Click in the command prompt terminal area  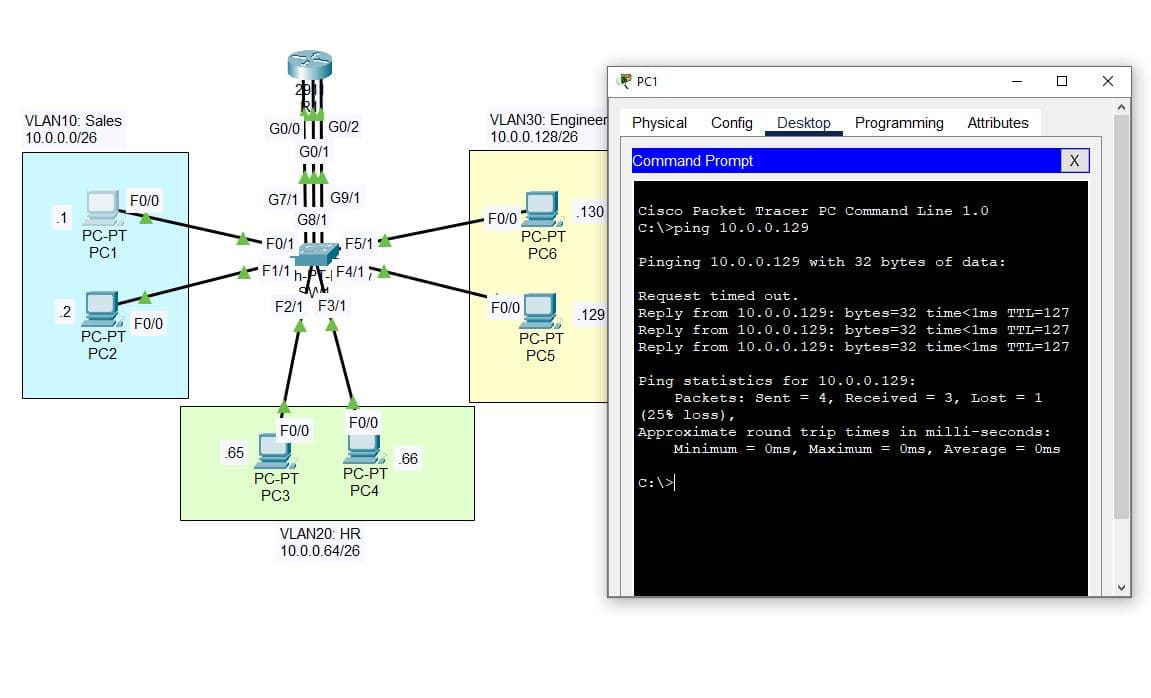(860, 530)
